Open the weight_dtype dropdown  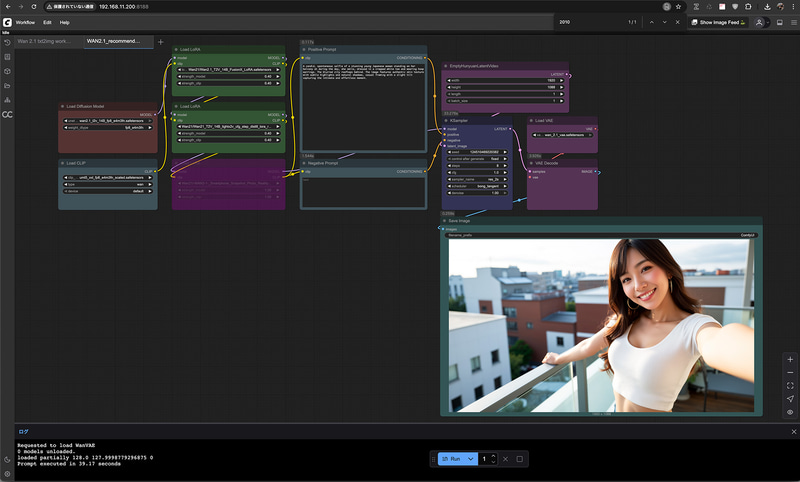click(x=108, y=128)
